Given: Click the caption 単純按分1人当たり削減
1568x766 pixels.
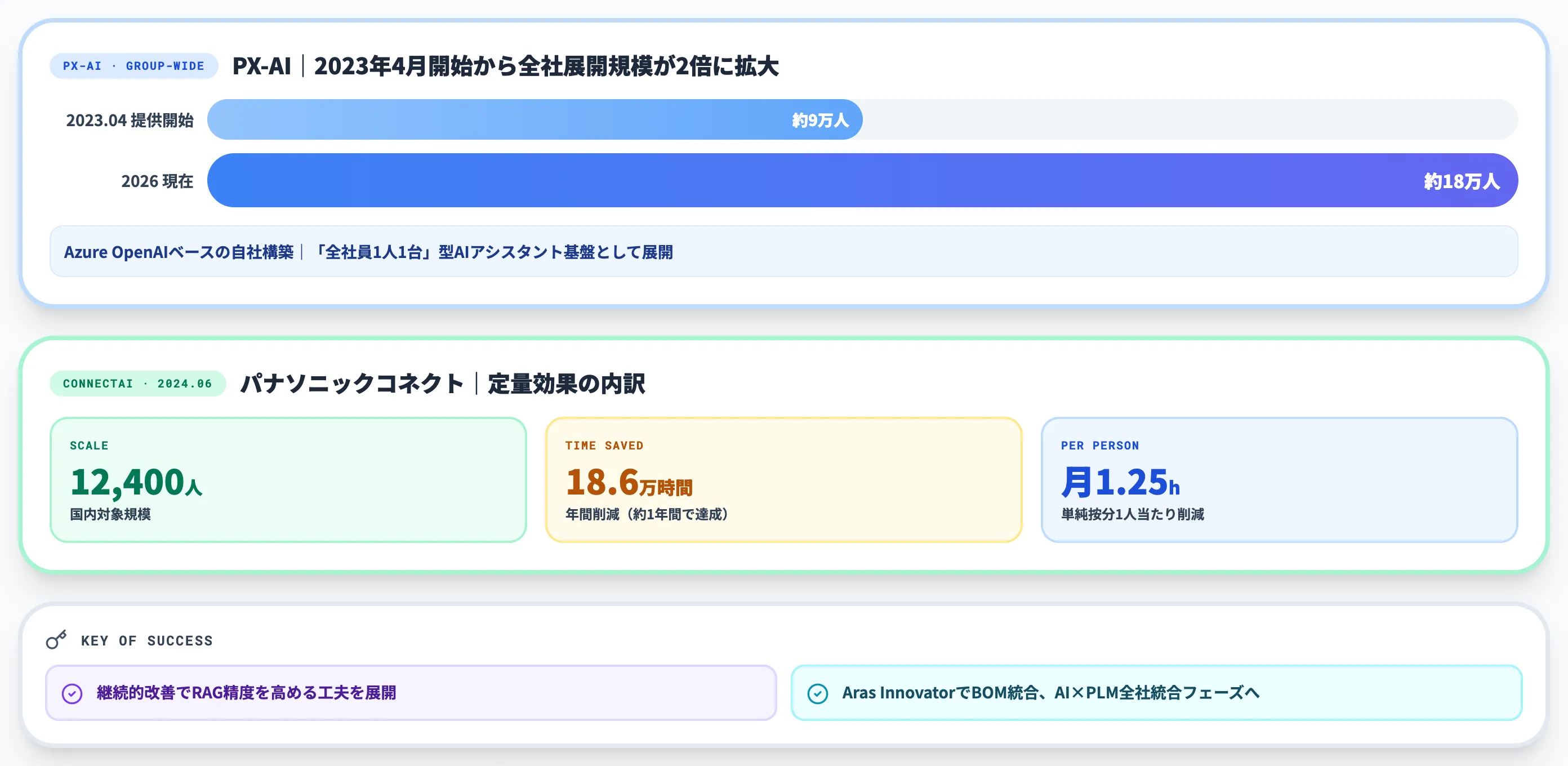Looking at the screenshot, I should (x=1132, y=514).
